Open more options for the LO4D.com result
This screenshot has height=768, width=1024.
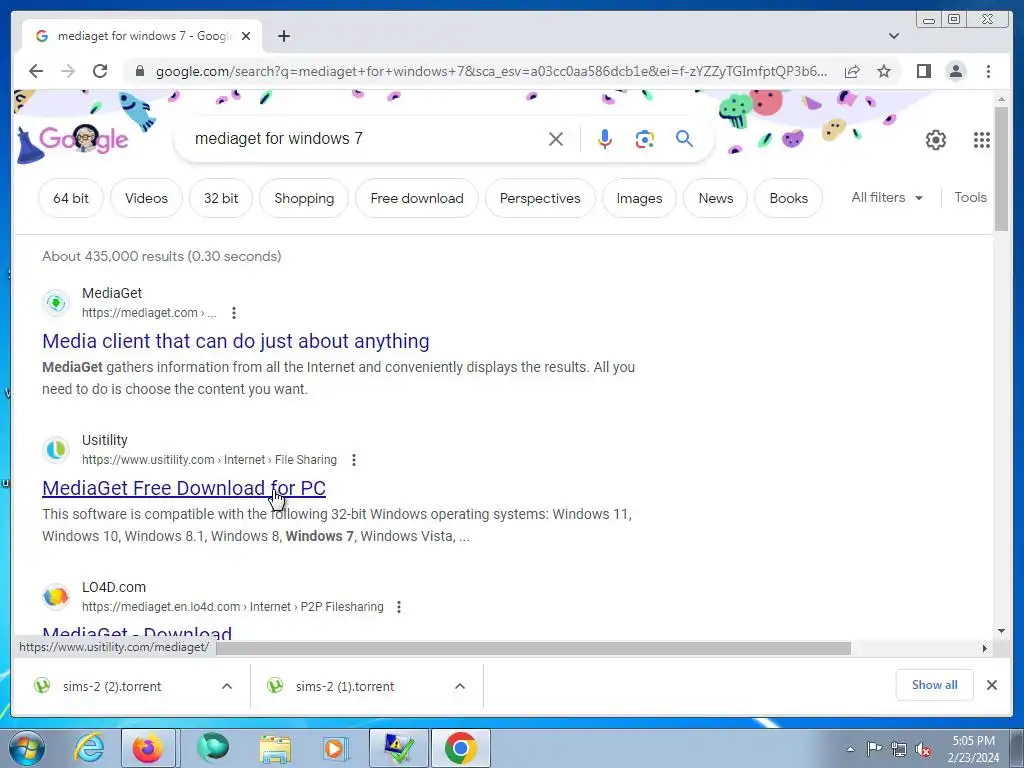click(x=398, y=607)
